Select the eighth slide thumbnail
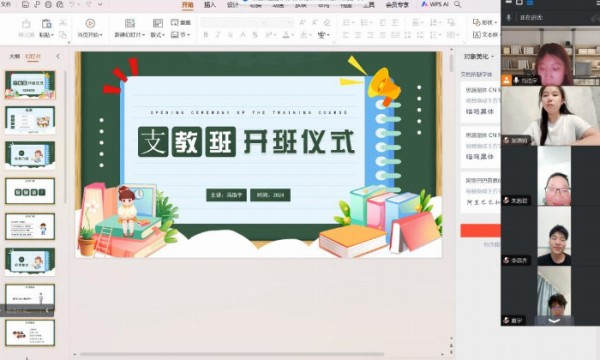Viewport: 600px width, 360px height. coord(30,333)
